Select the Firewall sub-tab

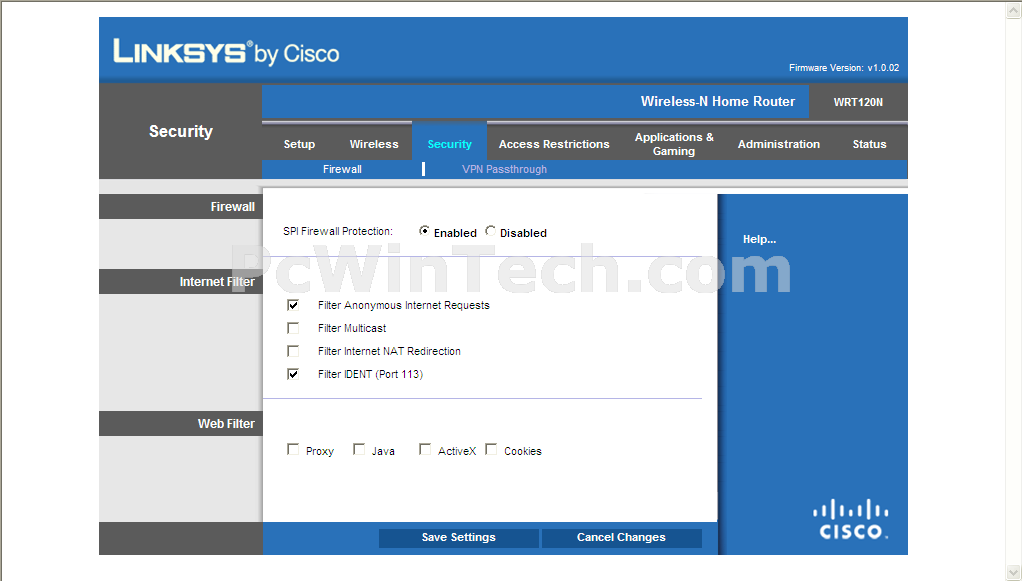tap(342, 170)
